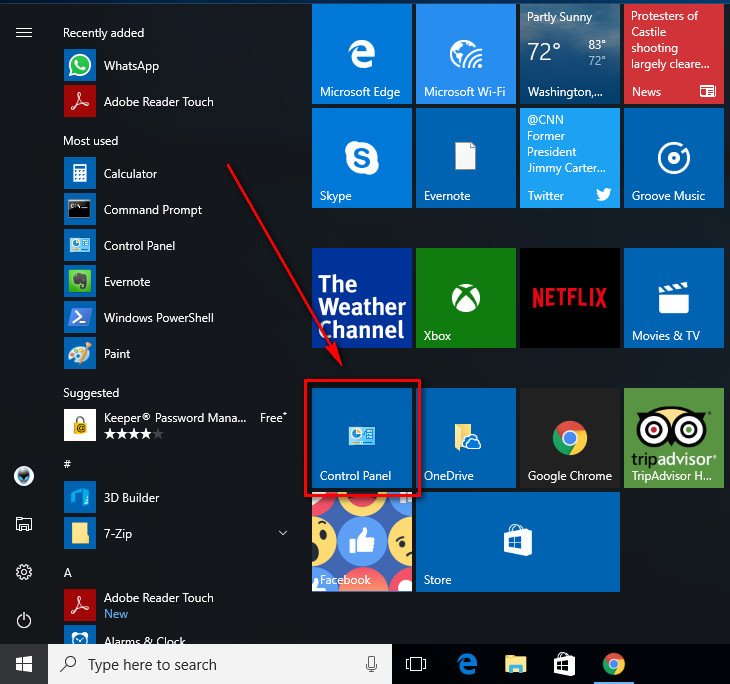Click the 'Type here to search' box
Viewport: 730px width, 684px height.
[x=220, y=664]
